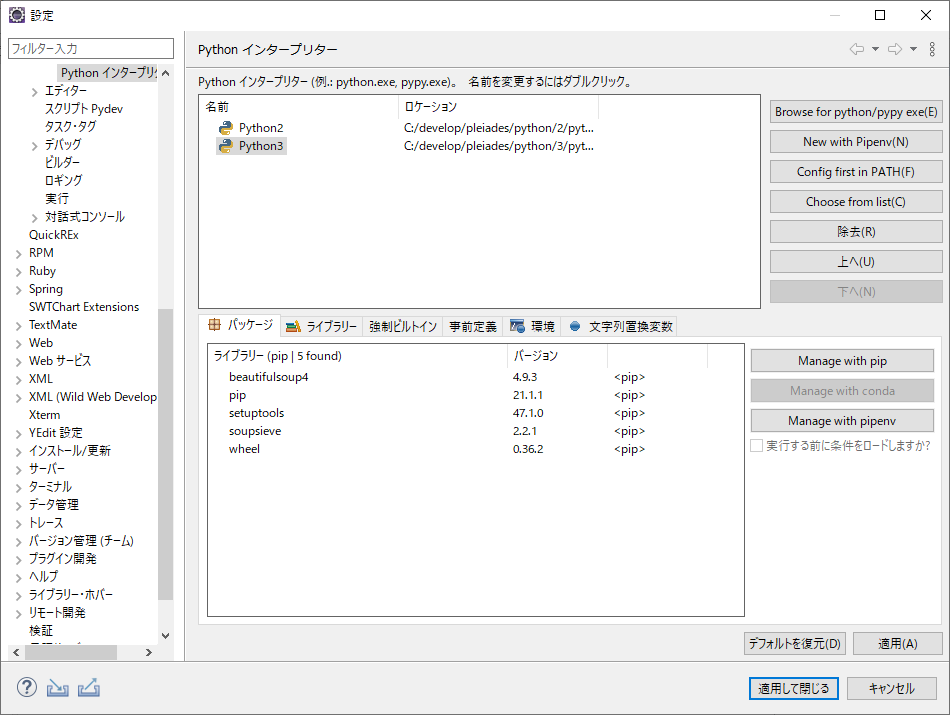Open the back history dropdown arrow
950x715 pixels.
[875, 49]
